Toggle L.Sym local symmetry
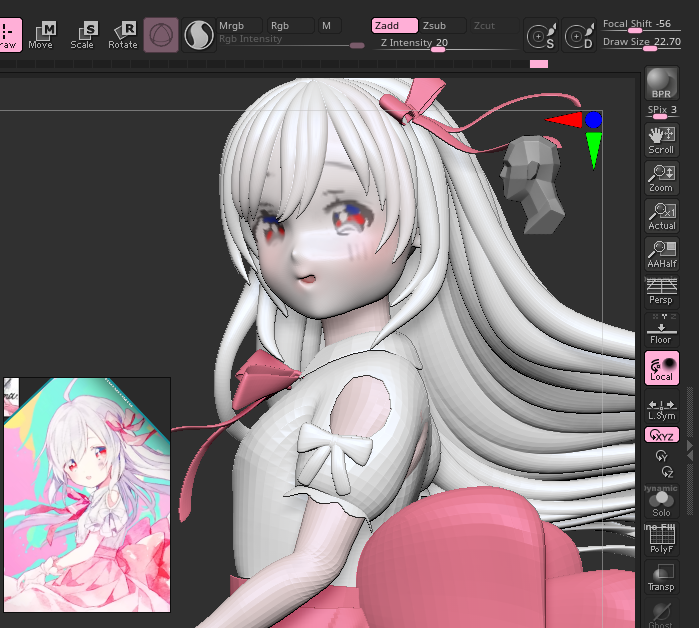The image size is (699, 628). coord(662,406)
